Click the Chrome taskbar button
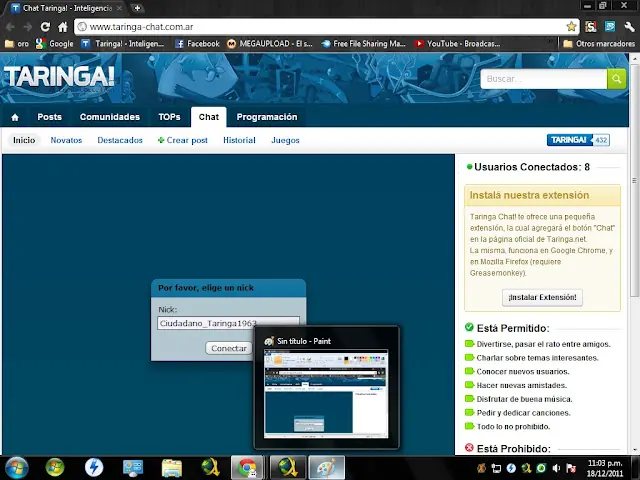The width and height of the screenshot is (640, 480). [248, 468]
